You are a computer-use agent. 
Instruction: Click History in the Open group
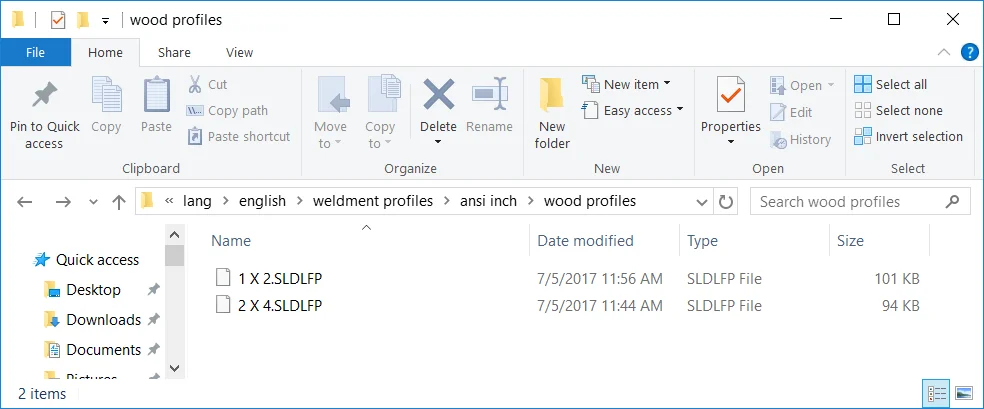801,139
